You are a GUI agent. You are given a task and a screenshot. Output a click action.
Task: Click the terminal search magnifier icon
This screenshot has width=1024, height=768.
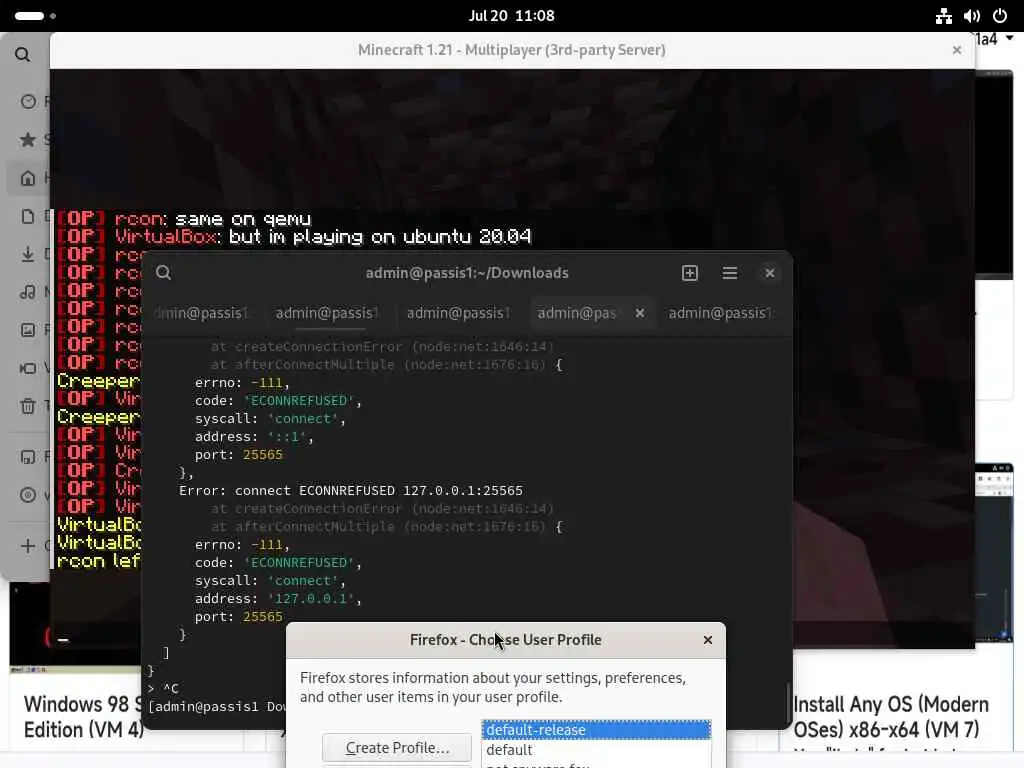163,273
